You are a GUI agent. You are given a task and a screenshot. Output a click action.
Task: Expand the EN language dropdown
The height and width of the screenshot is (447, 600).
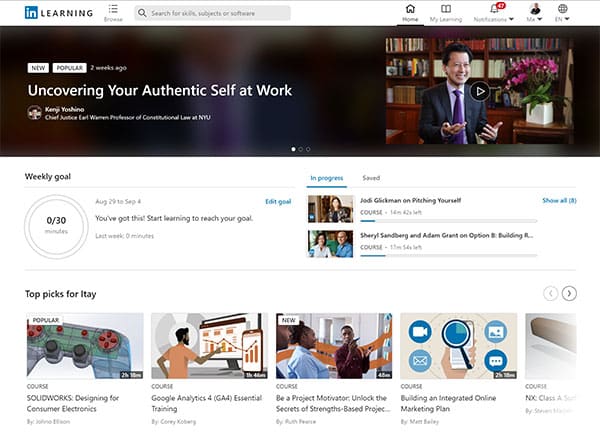coord(567,19)
